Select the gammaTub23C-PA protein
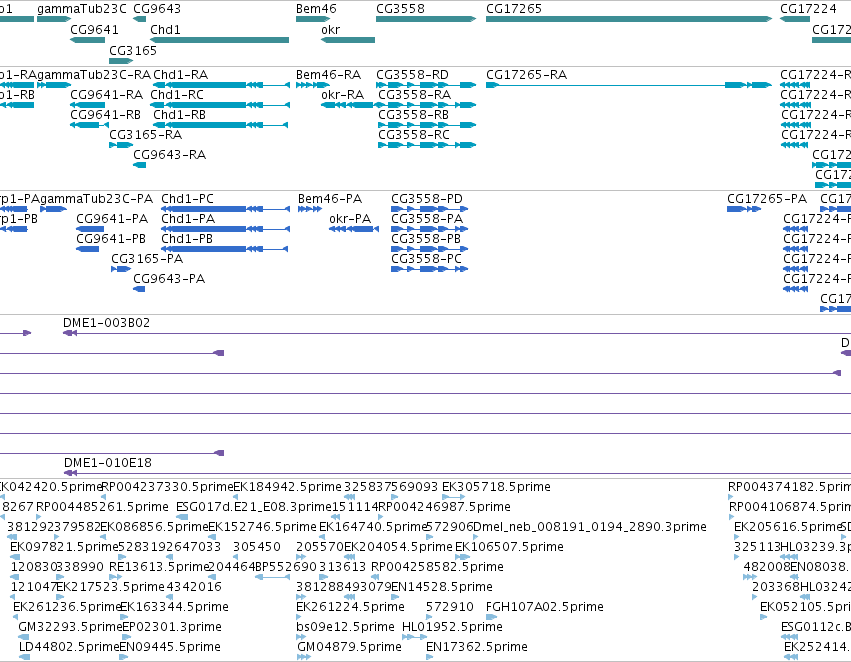 tap(53, 209)
